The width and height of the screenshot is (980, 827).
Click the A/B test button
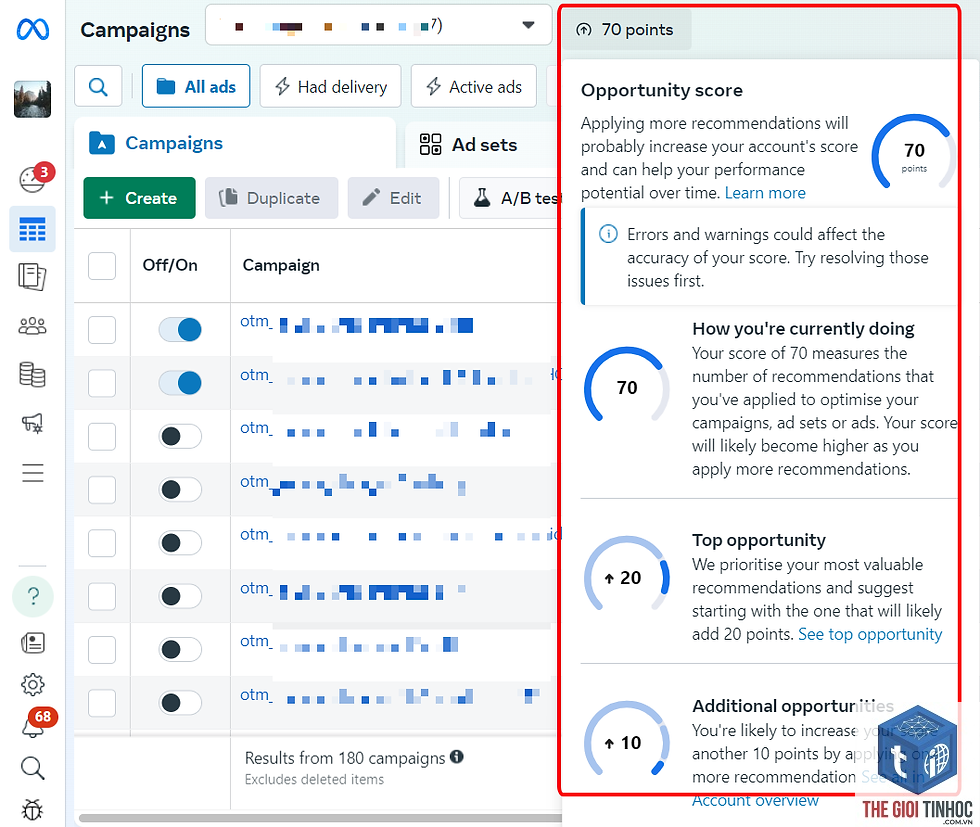[x=511, y=198]
